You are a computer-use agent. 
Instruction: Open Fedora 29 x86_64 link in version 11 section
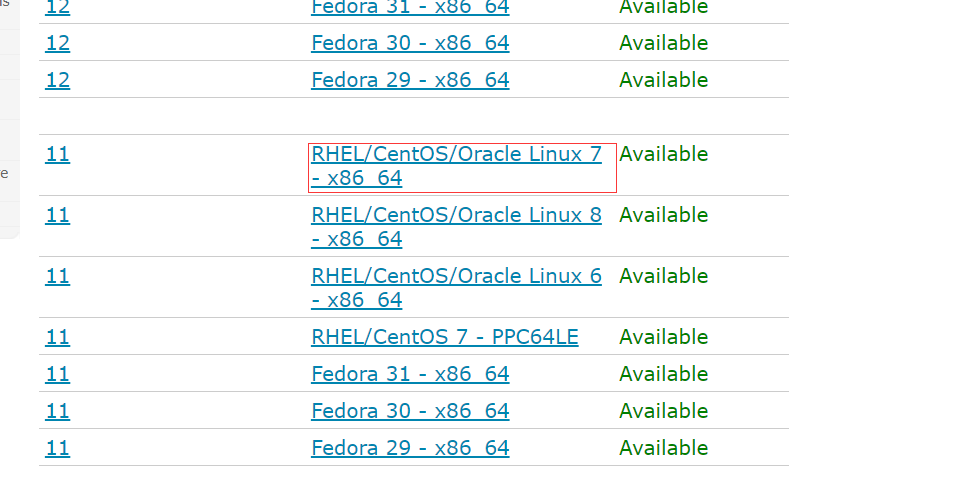click(410, 448)
